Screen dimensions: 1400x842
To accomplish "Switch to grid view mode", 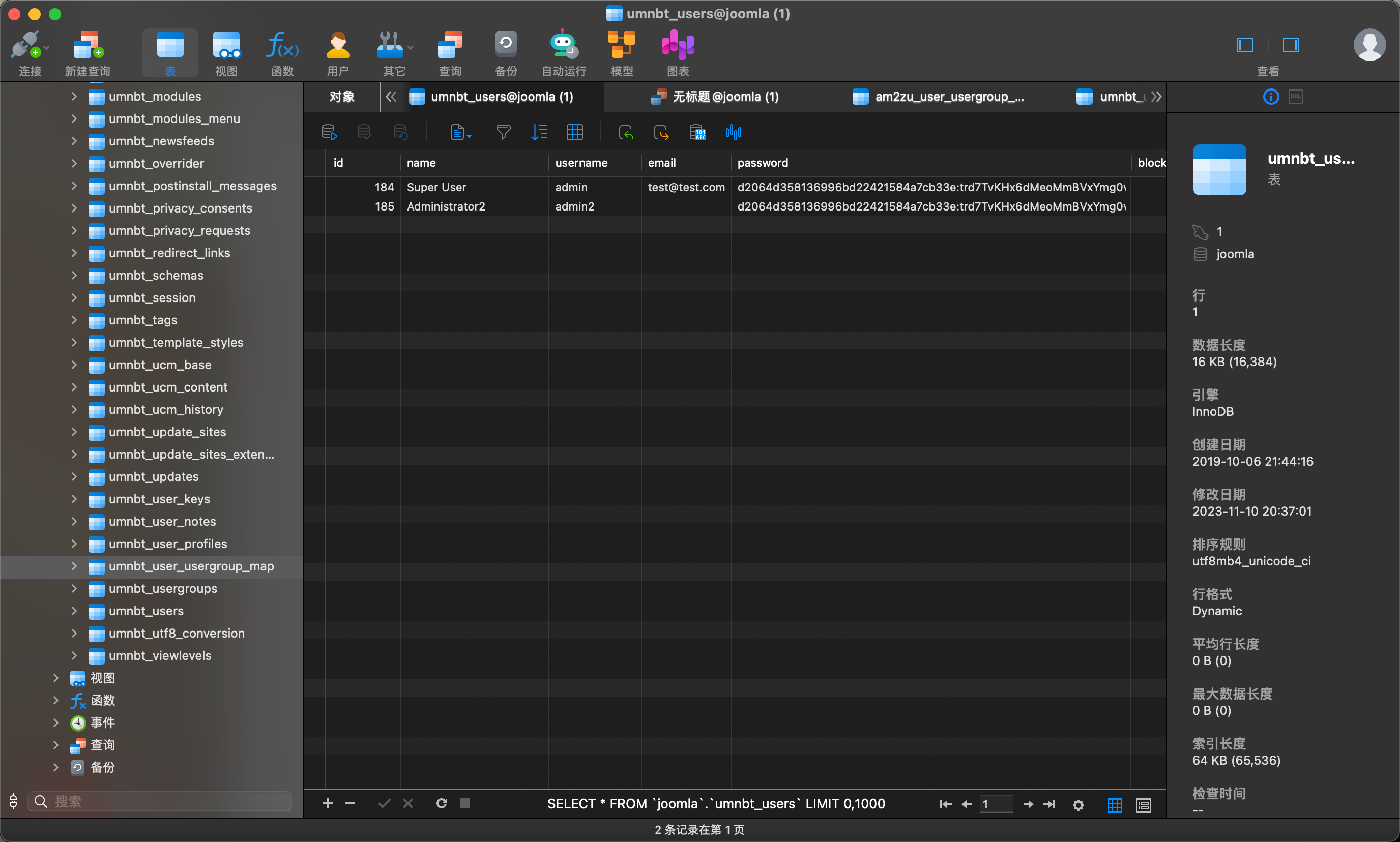I will 1115,804.
